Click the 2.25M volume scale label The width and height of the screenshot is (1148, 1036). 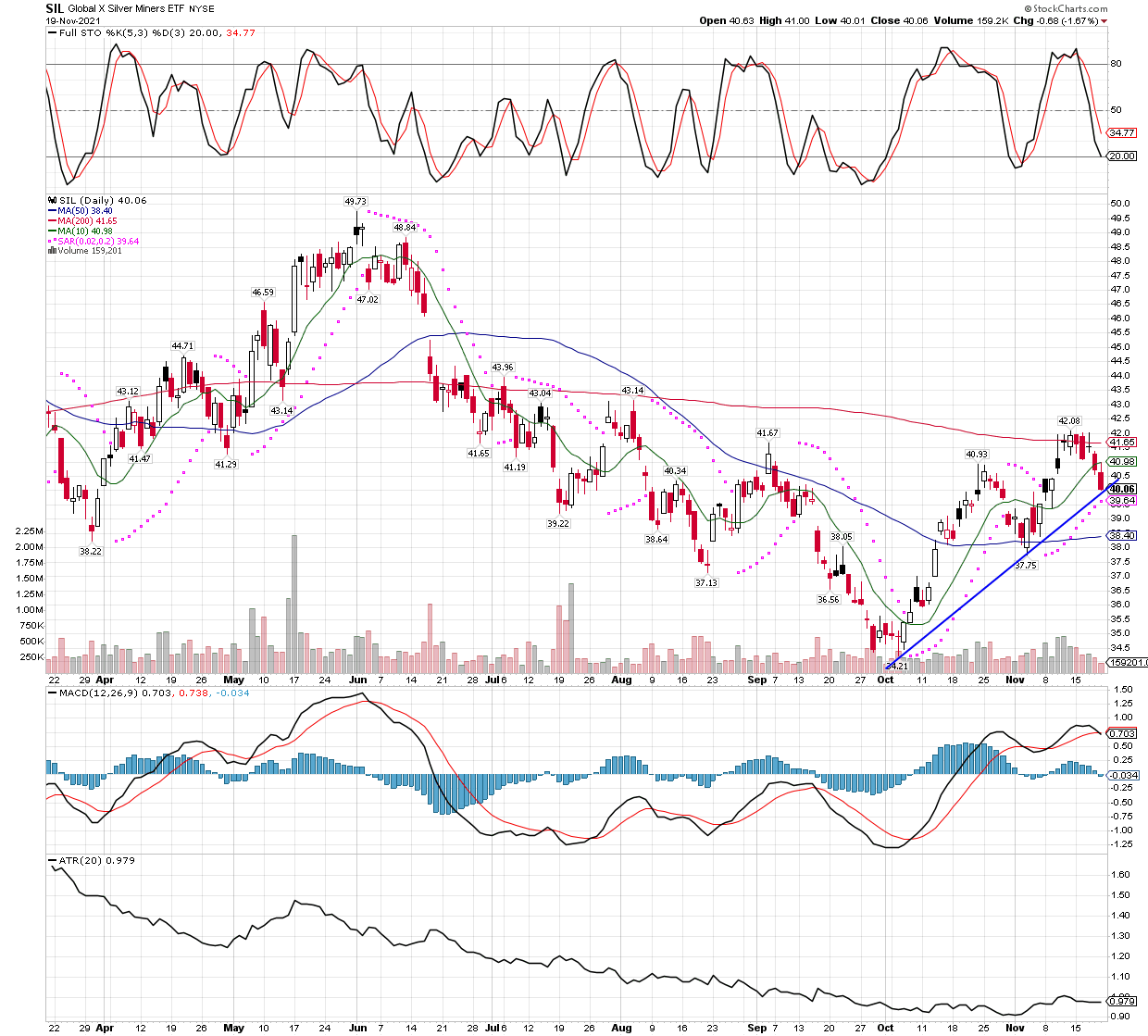pos(30,531)
